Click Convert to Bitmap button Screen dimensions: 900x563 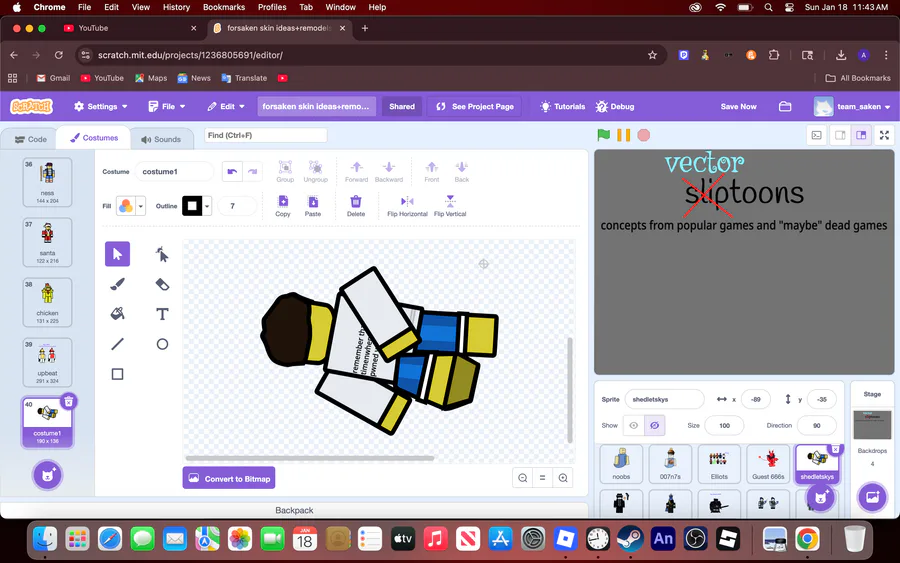[x=229, y=478]
